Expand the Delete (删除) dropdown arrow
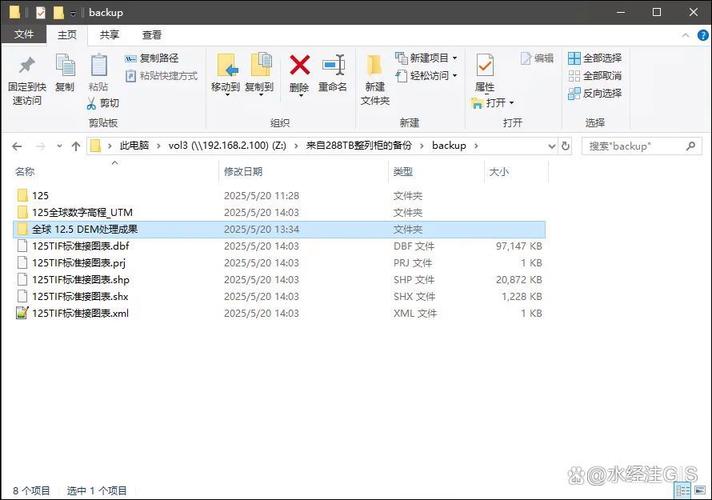The width and height of the screenshot is (712, 500). [x=300, y=96]
